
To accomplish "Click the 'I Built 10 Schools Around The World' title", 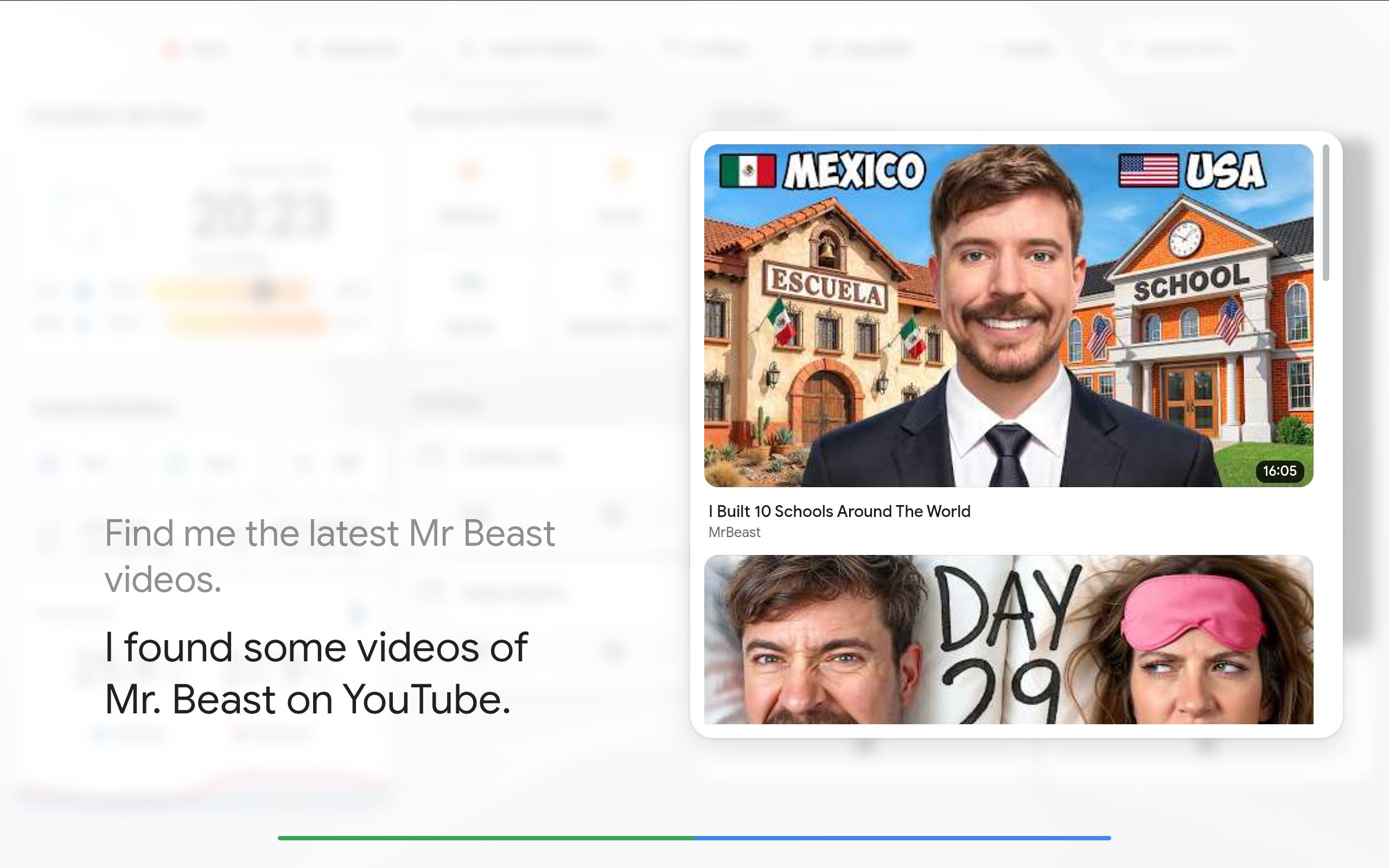I will point(839,511).
